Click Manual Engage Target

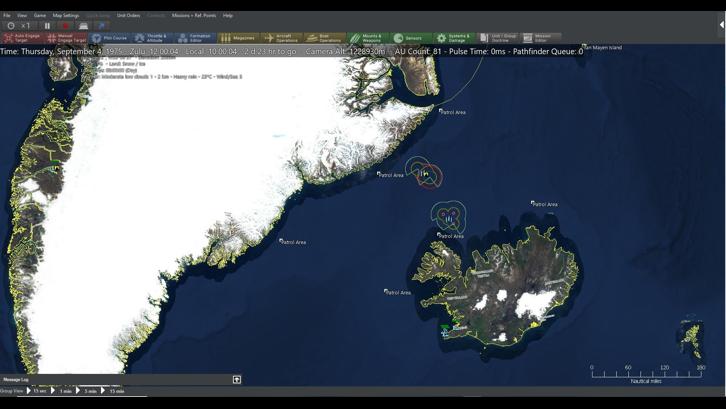[66, 38]
